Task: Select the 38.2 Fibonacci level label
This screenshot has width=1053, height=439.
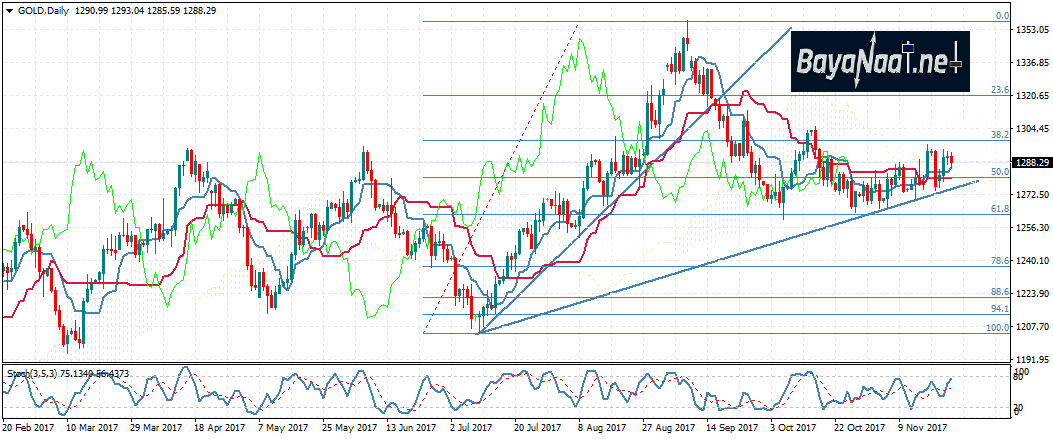Action: (998, 134)
